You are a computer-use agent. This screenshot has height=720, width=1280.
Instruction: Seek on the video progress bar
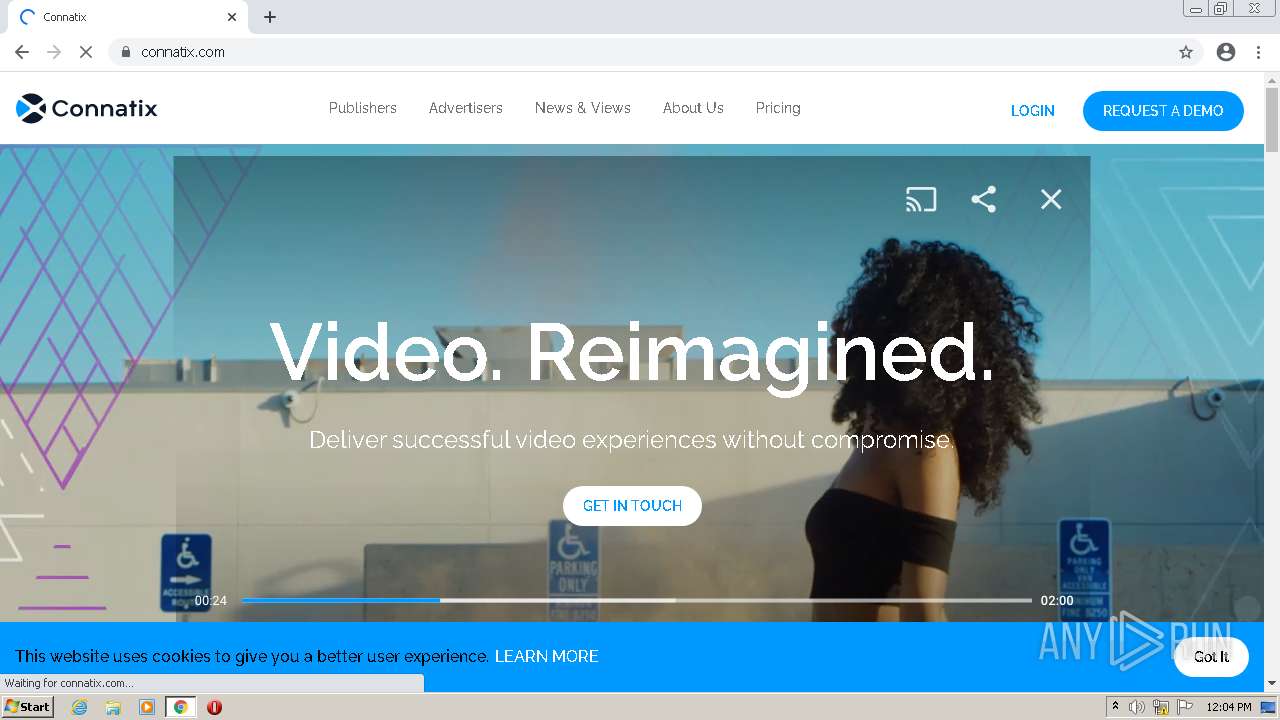(x=636, y=601)
